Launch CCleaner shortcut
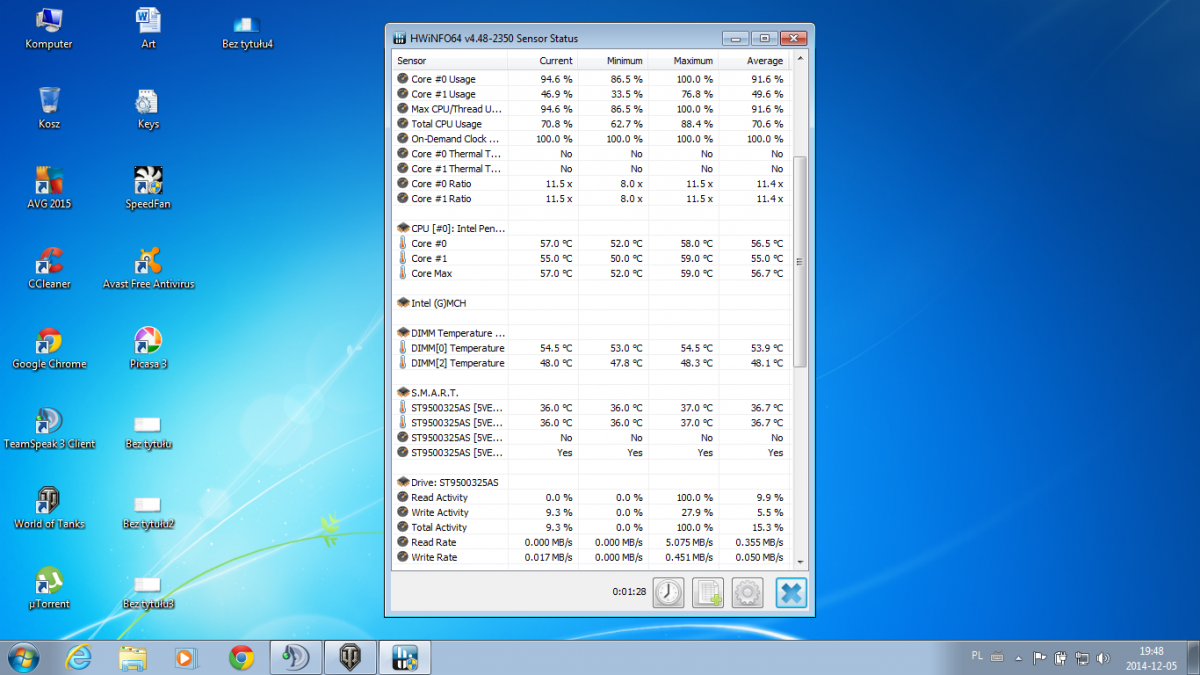 pos(49,268)
